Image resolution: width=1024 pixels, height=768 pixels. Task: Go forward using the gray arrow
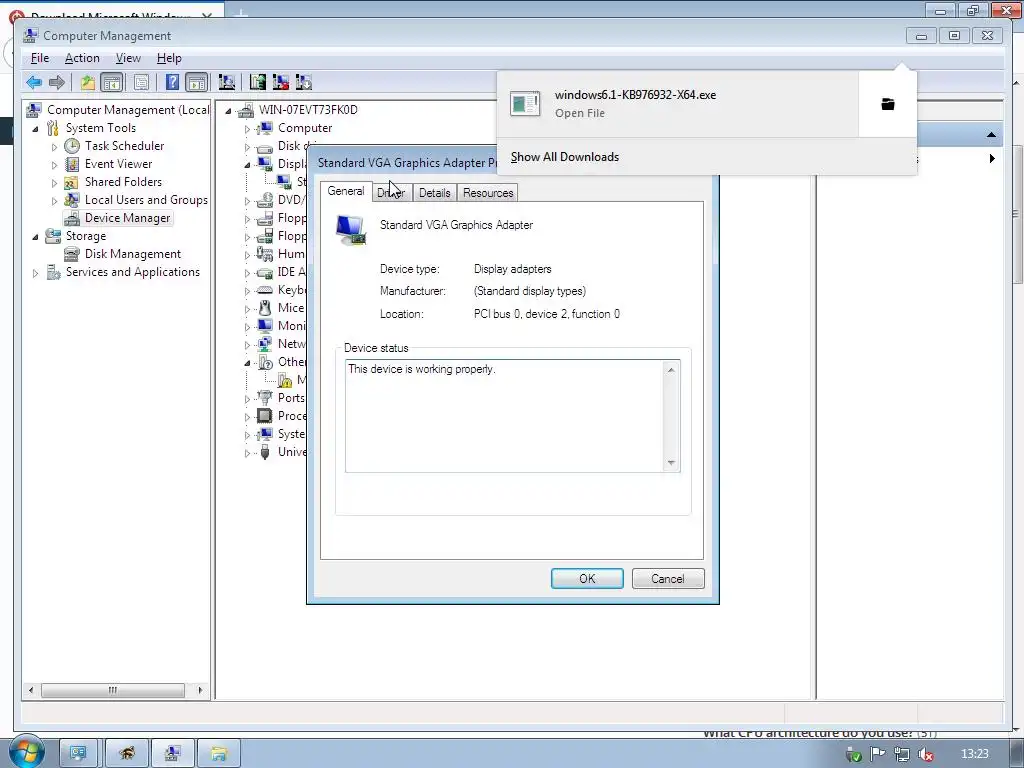pyautogui.click(x=57, y=82)
